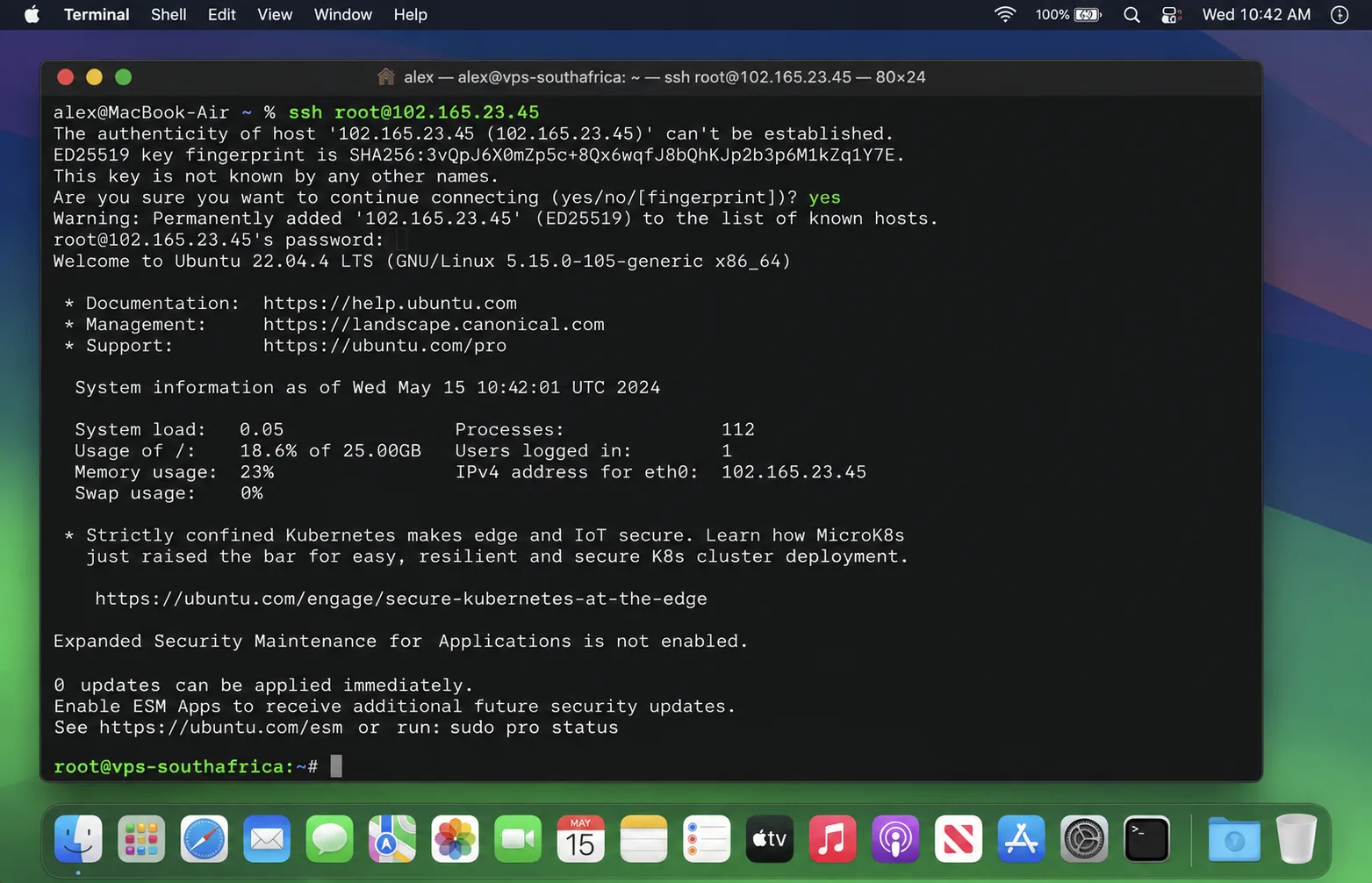Open Spotlight search magnifier
Image resolution: width=1372 pixels, height=883 pixels.
pyautogui.click(x=1131, y=15)
